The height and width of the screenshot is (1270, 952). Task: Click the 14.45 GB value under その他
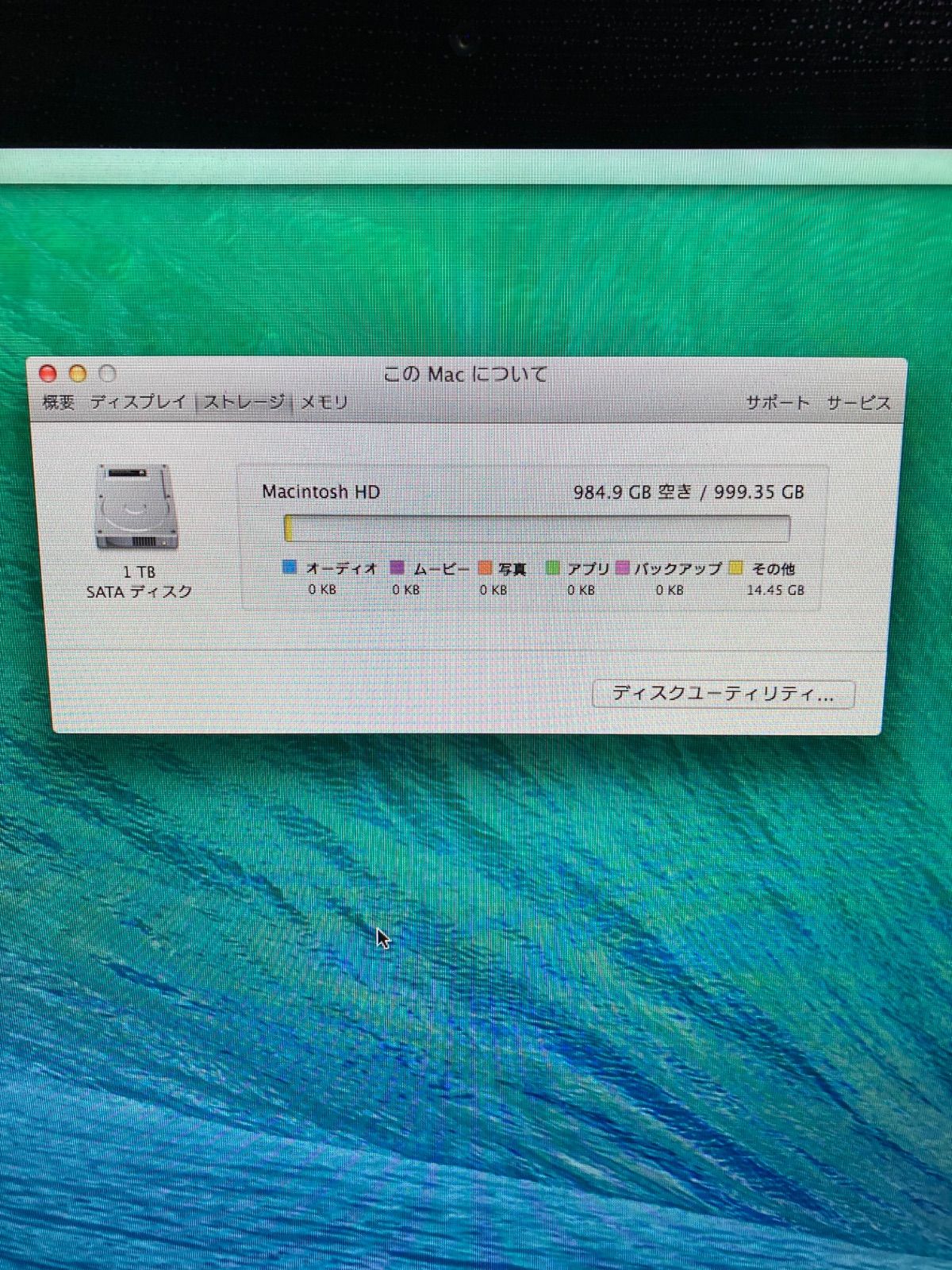coord(775,591)
